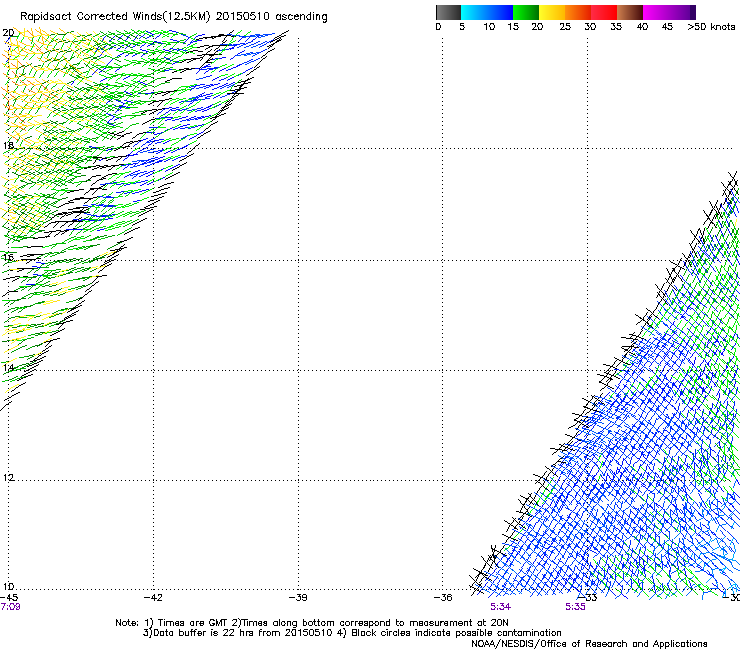Screen dimensions: 740x650
Task: Click the latitude label '18'
Action: coord(8,145)
